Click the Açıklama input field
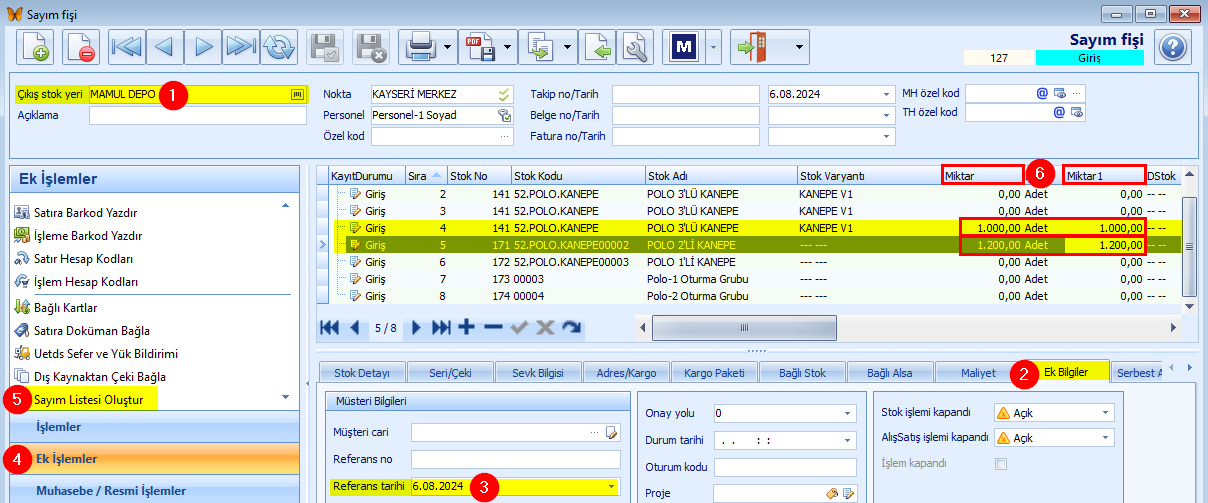 [x=198, y=115]
